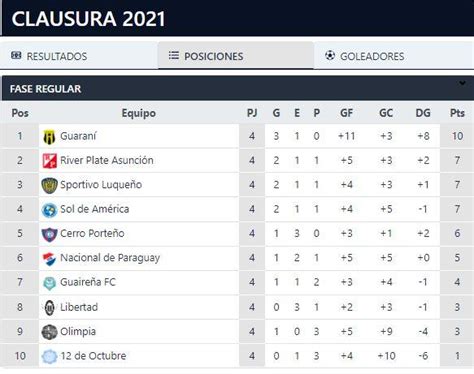Image resolution: width=474 pixels, height=374 pixels.
Task: Click the Nacional de Paraguay crest icon
Action: [x=49, y=259]
